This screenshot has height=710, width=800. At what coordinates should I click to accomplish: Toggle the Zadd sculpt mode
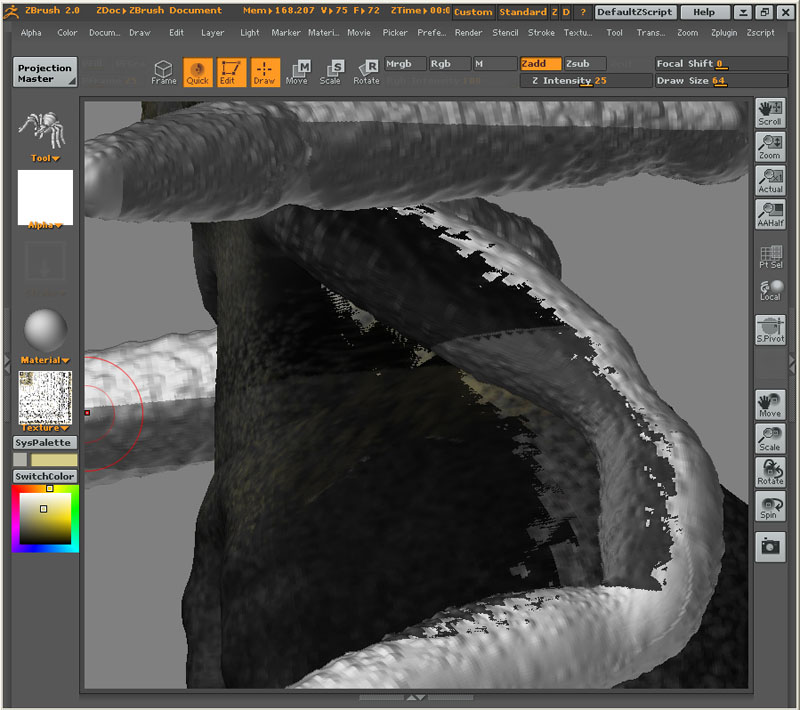(540, 64)
